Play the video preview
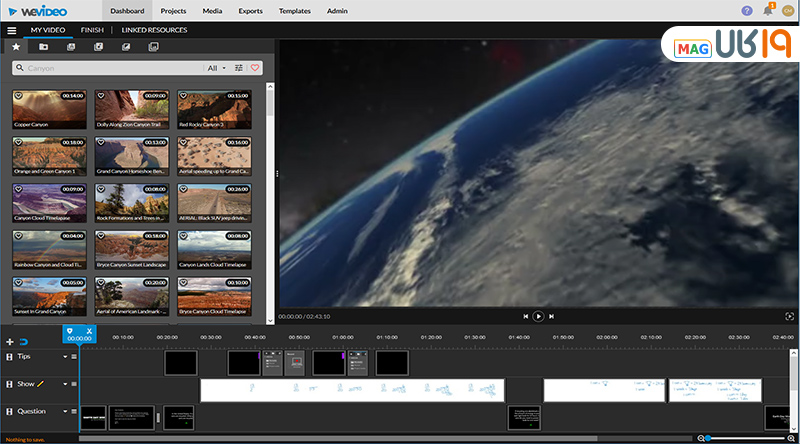 (x=538, y=315)
